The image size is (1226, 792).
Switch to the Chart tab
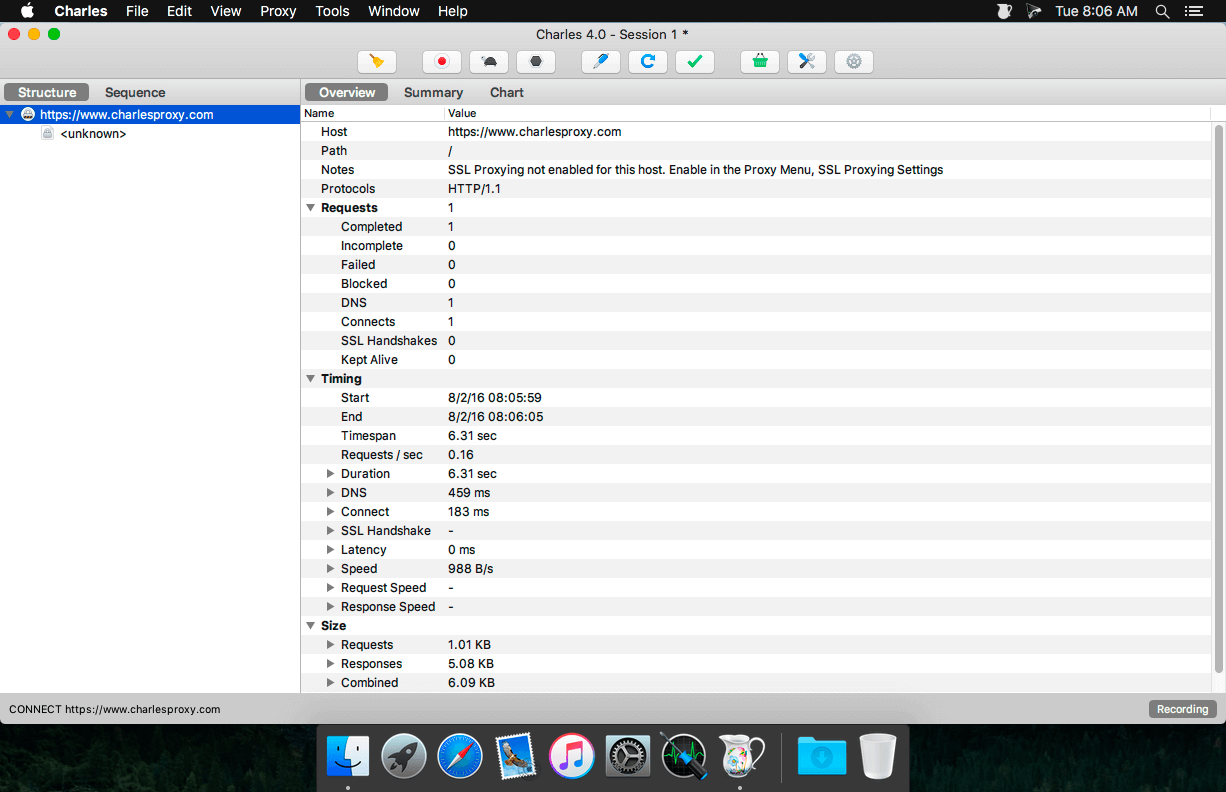tap(506, 92)
